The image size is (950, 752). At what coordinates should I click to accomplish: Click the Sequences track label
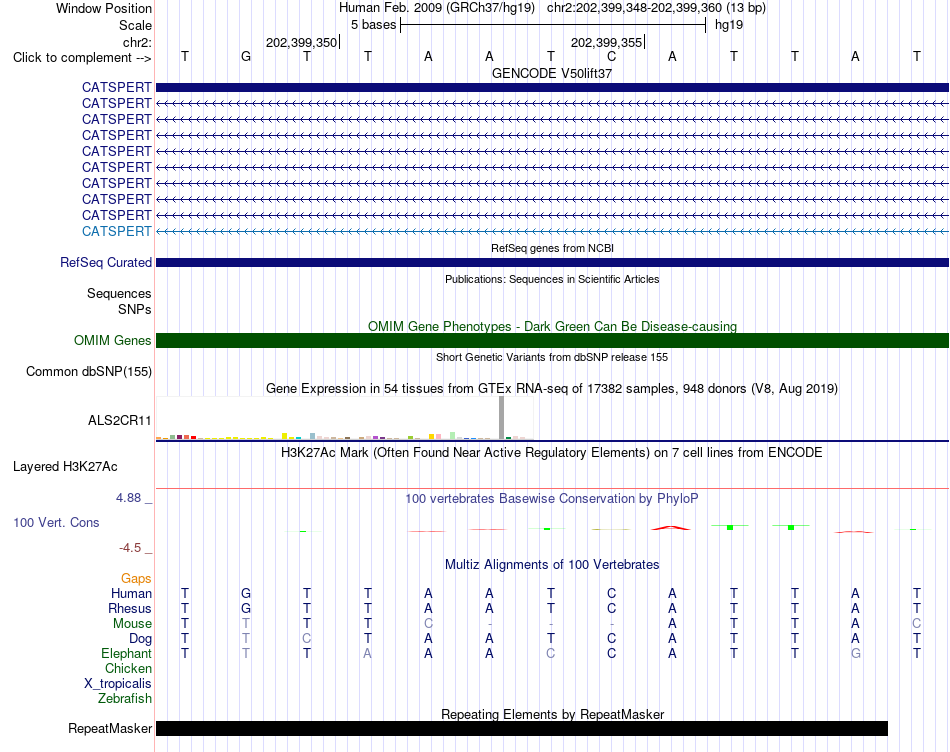[119, 293]
